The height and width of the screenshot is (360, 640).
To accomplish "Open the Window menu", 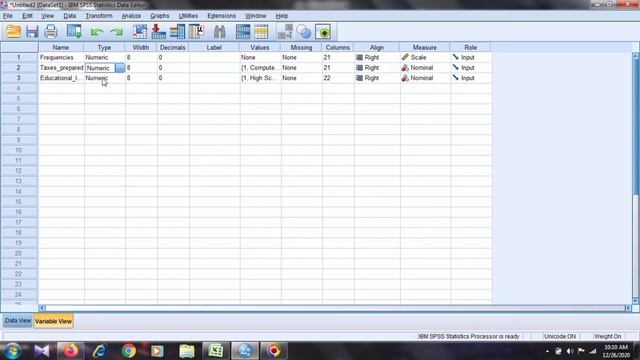I will coord(256,16).
